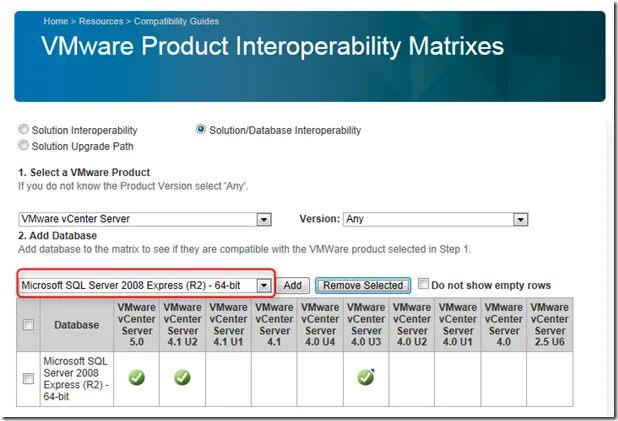
Task: Go to Home breadcrumb link
Action: click(56, 21)
